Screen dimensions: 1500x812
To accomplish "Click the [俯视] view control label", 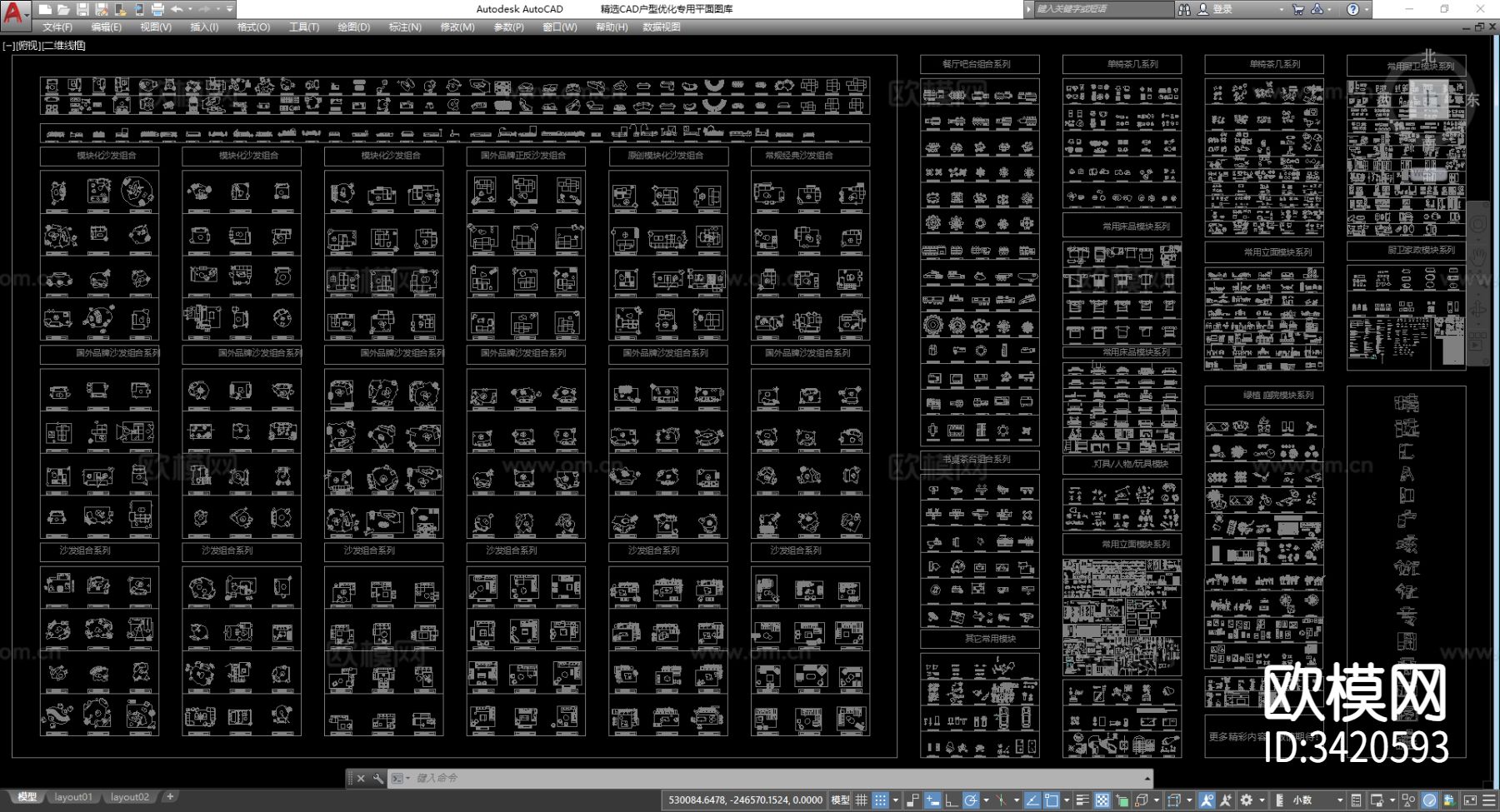I will [x=28, y=46].
